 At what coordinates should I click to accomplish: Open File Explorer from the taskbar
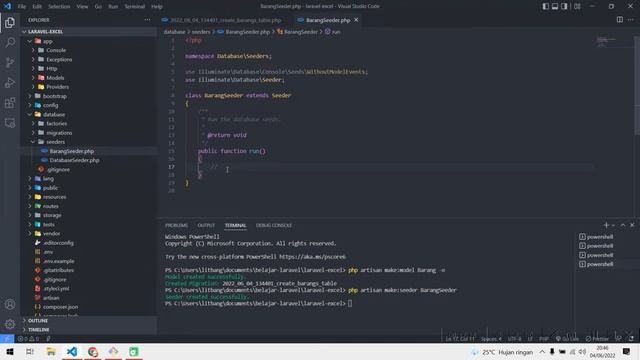point(51,351)
